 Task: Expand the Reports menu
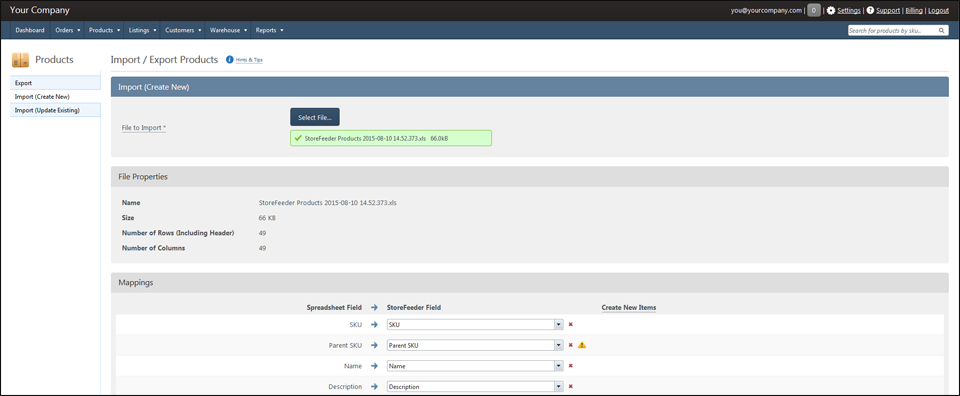tap(269, 30)
